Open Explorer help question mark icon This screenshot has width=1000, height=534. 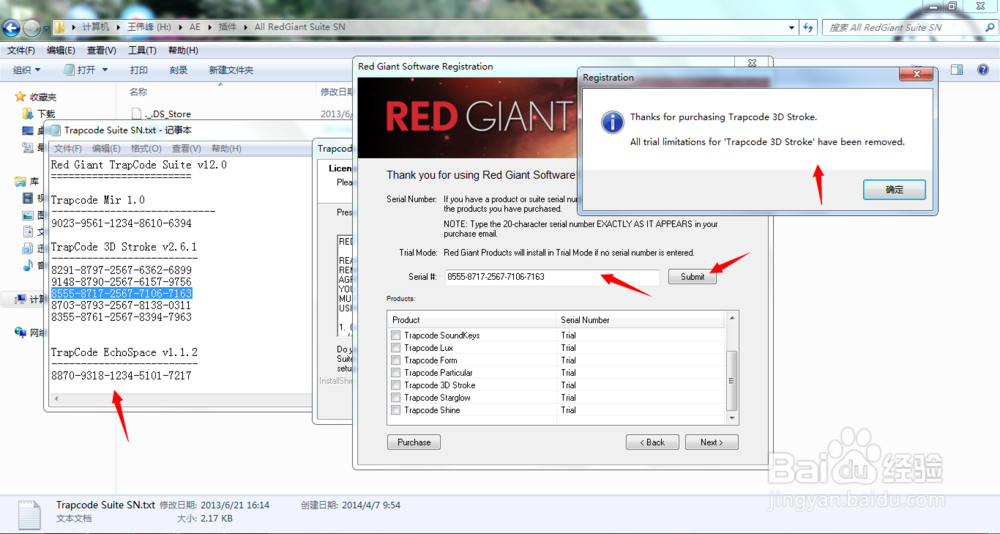click(x=983, y=70)
